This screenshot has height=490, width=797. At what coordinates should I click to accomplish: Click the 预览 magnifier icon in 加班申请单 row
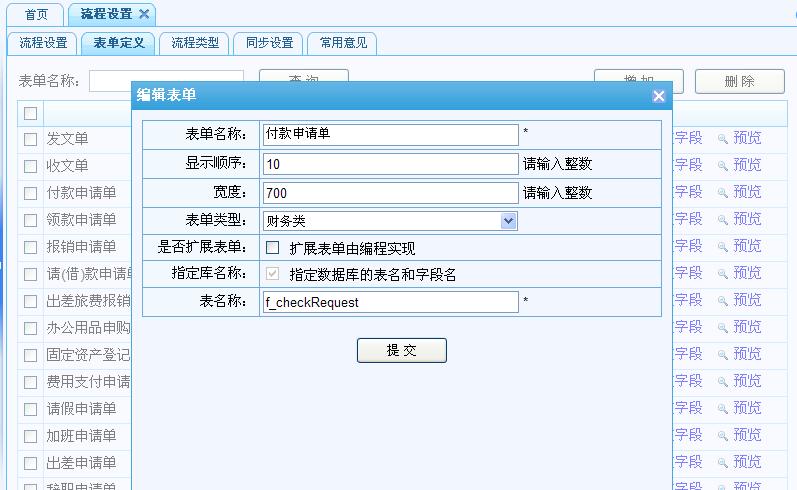(x=722, y=436)
